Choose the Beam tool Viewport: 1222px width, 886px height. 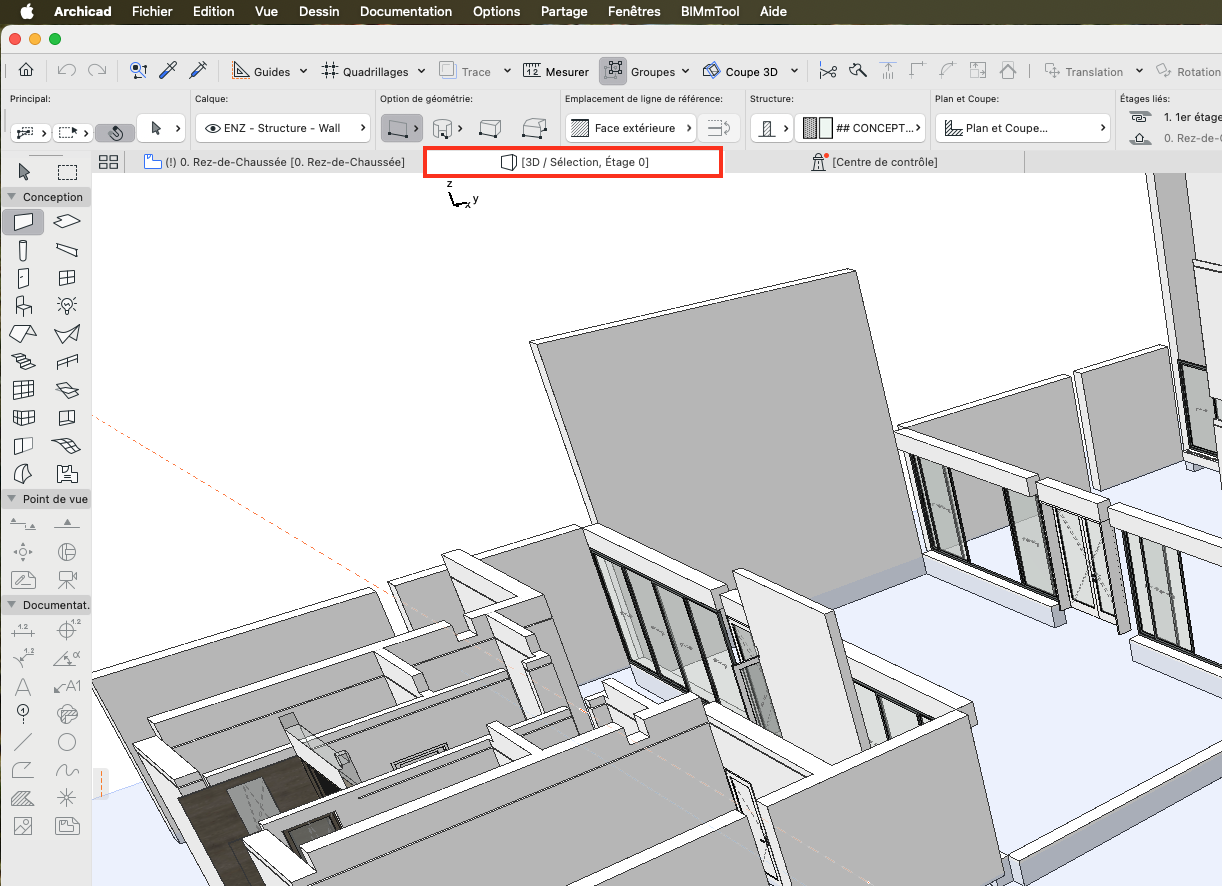pyautogui.click(x=67, y=250)
